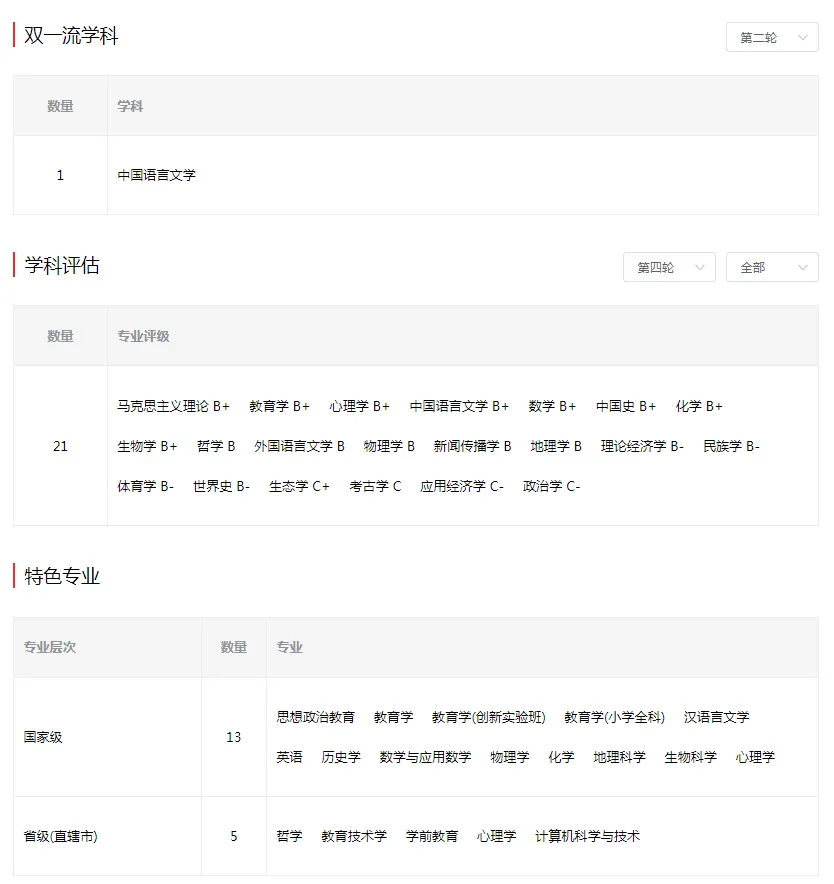Select 物理学 B entry
Screen dimensions: 834x884
click(389, 447)
